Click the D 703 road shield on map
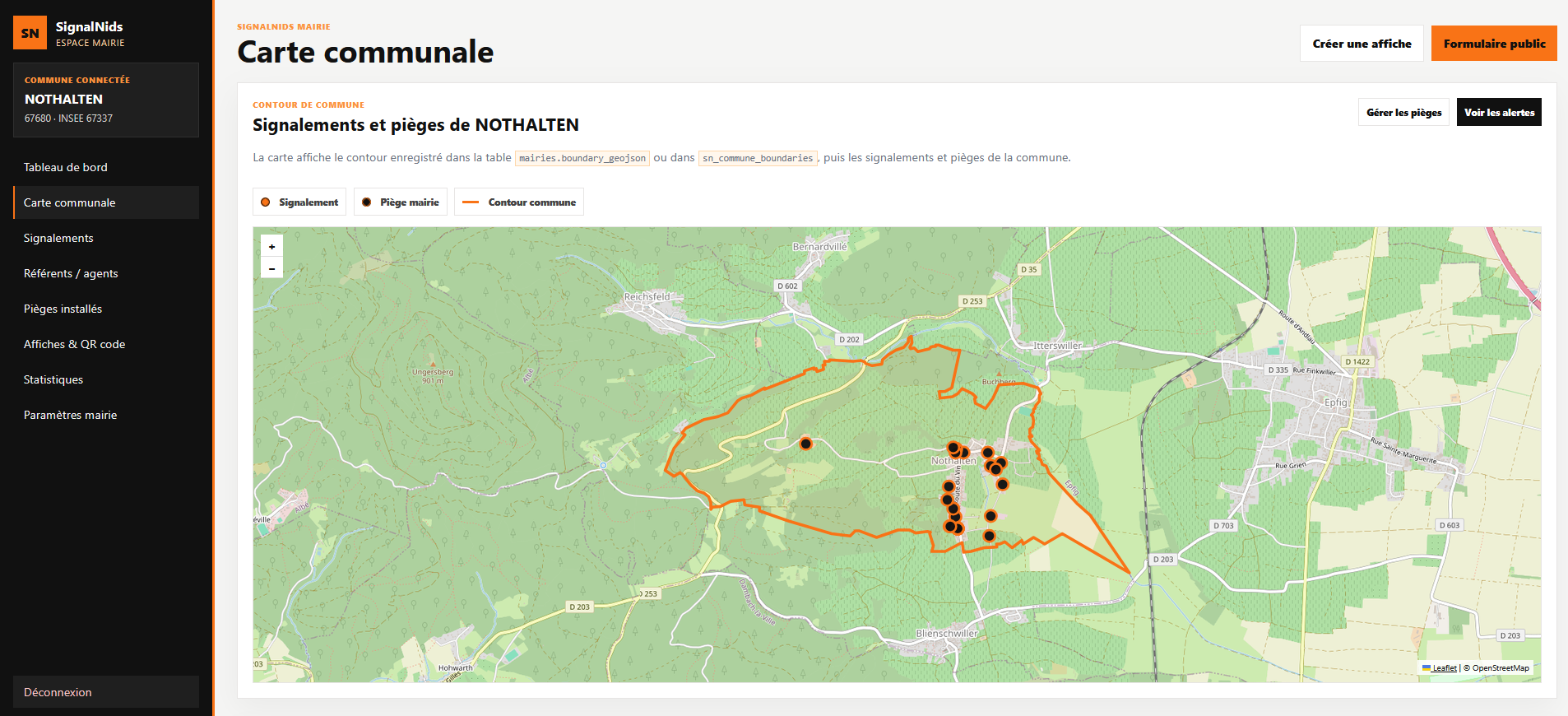Image resolution: width=1568 pixels, height=716 pixels. tap(1223, 525)
